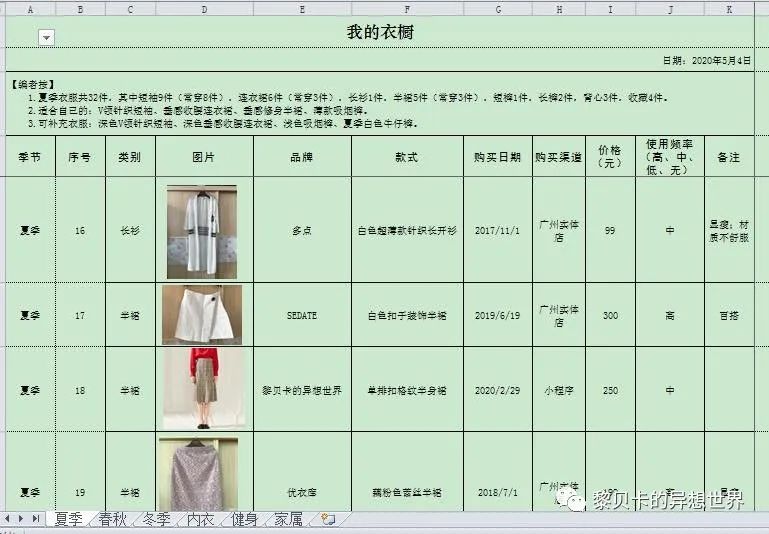
Task: Select the 购买日期 header cell
Action: 498,157
